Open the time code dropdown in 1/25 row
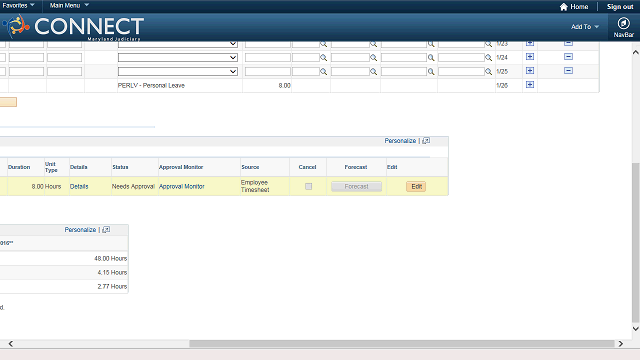Screen dimensions: 640x360 point(178,71)
